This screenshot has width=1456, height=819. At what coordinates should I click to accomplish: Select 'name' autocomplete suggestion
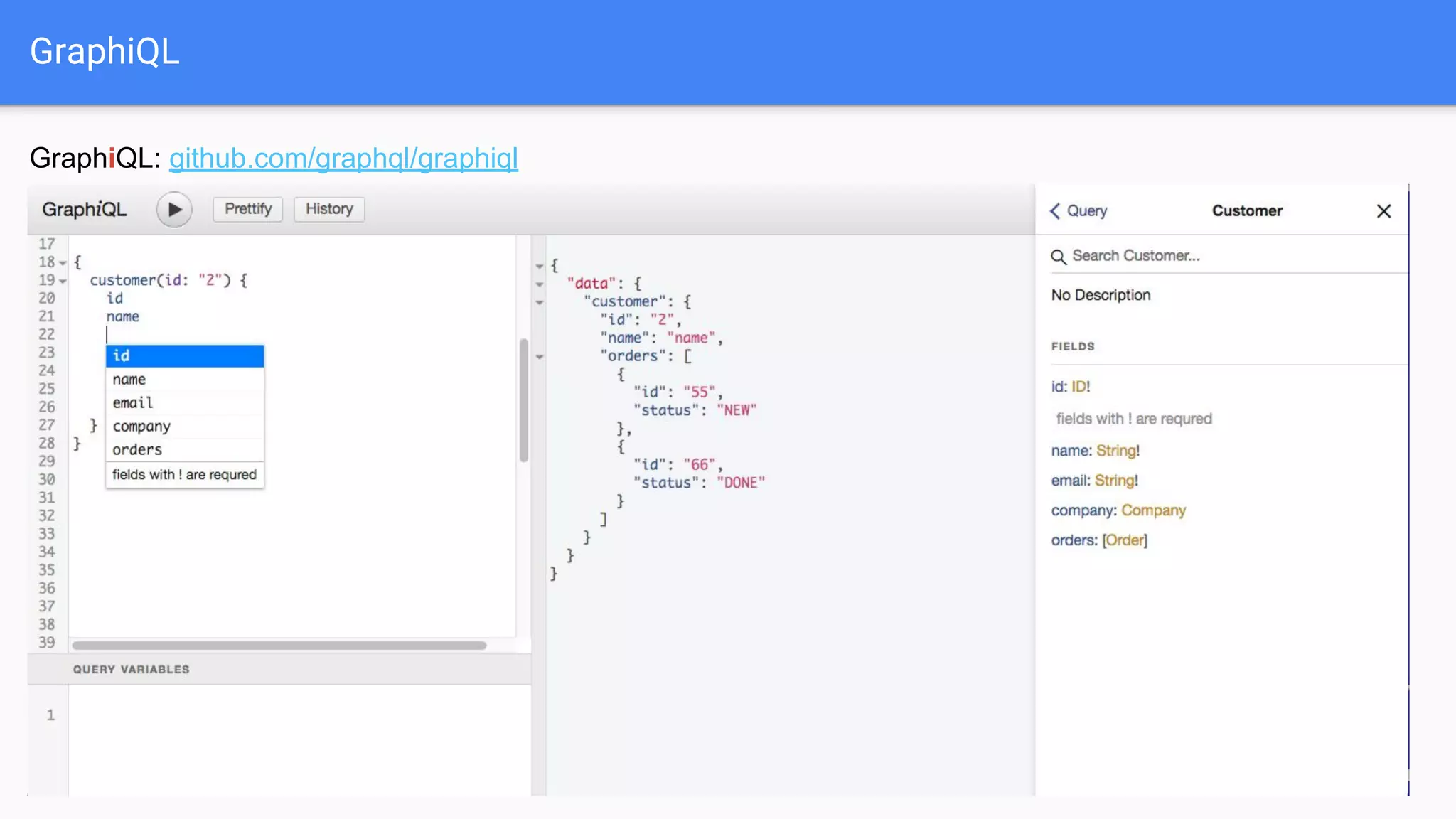coord(185,380)
